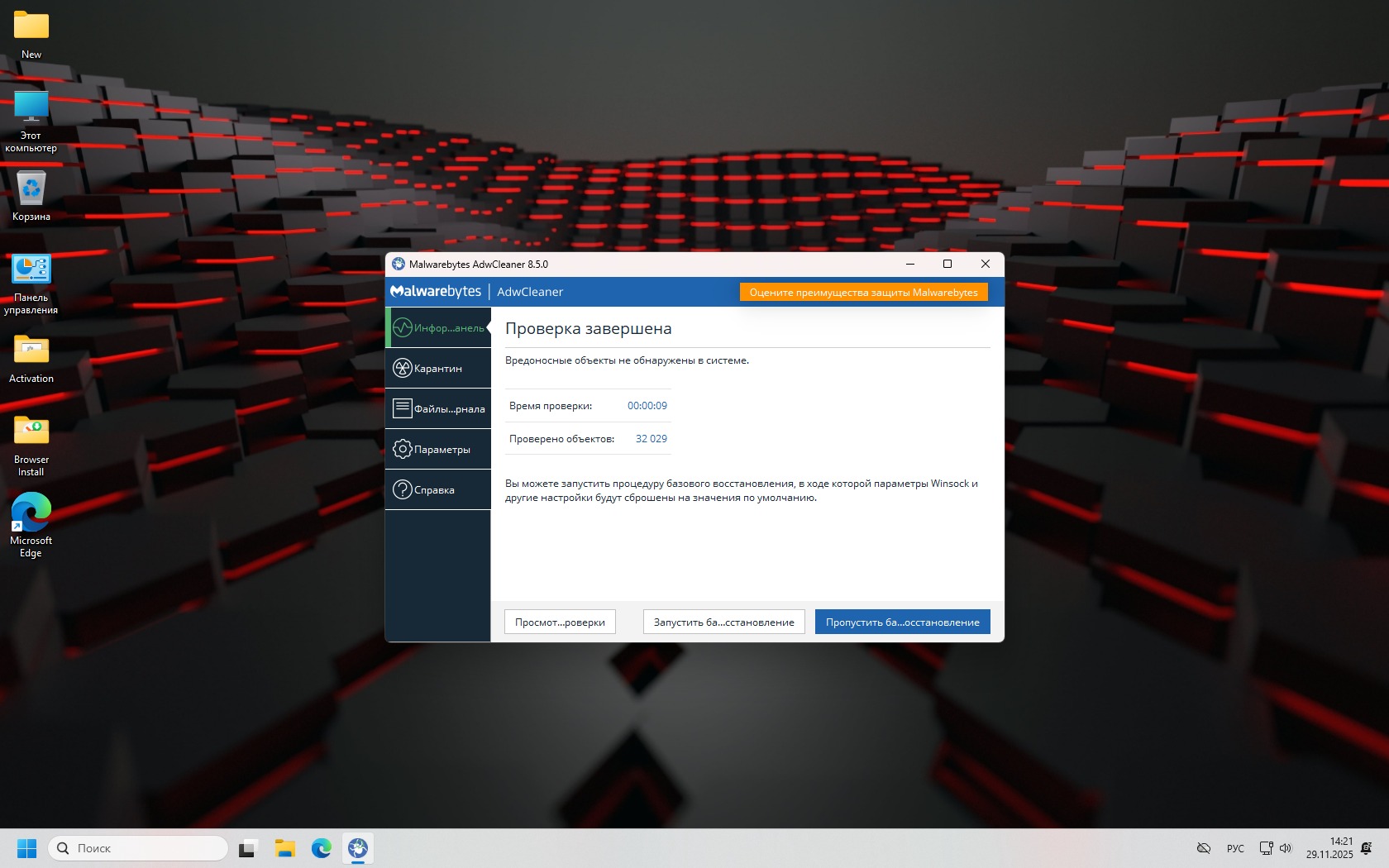The height and width of the screenshot is (868, 1389).
Task: Click the Malwarebytes logo in header
Action: point(436,292)
